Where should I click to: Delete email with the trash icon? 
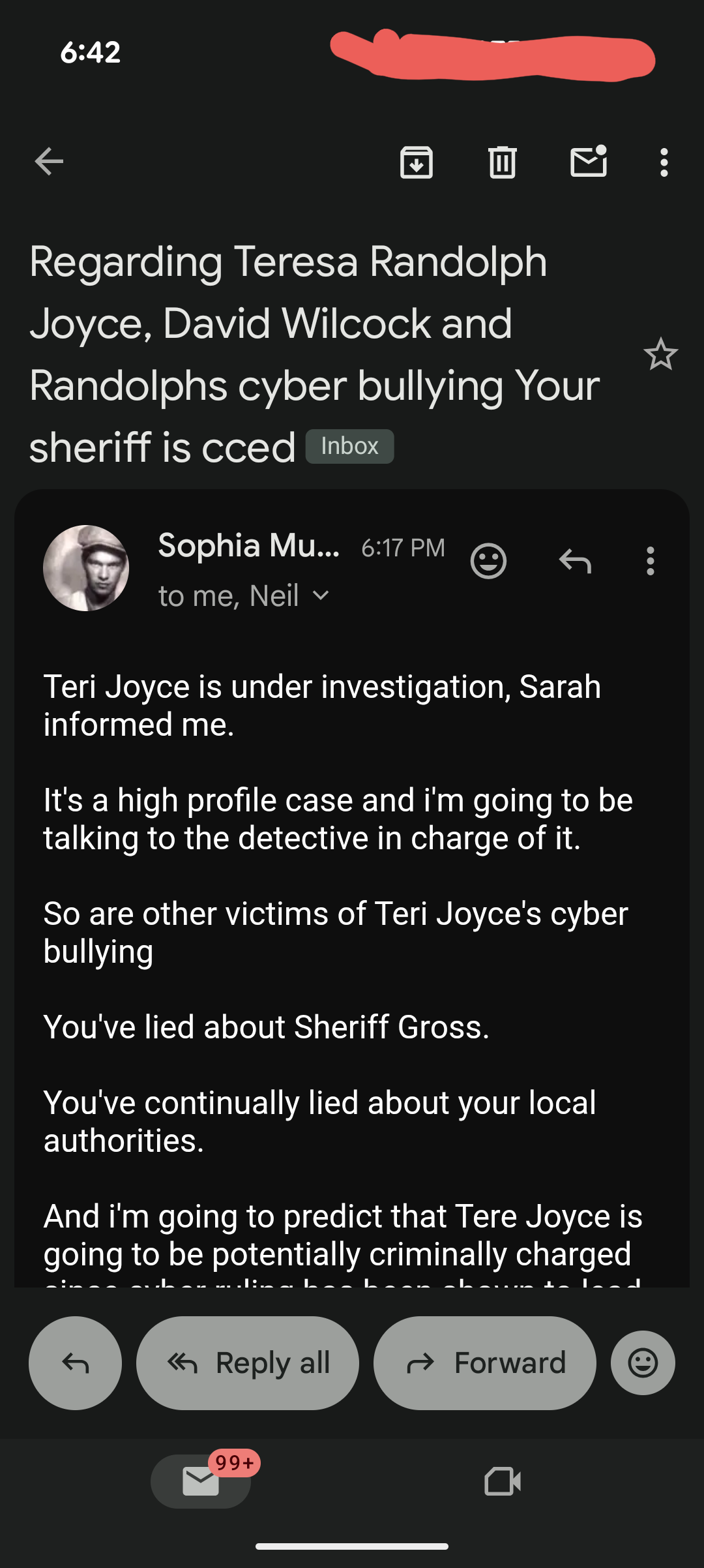pos(502,162)
